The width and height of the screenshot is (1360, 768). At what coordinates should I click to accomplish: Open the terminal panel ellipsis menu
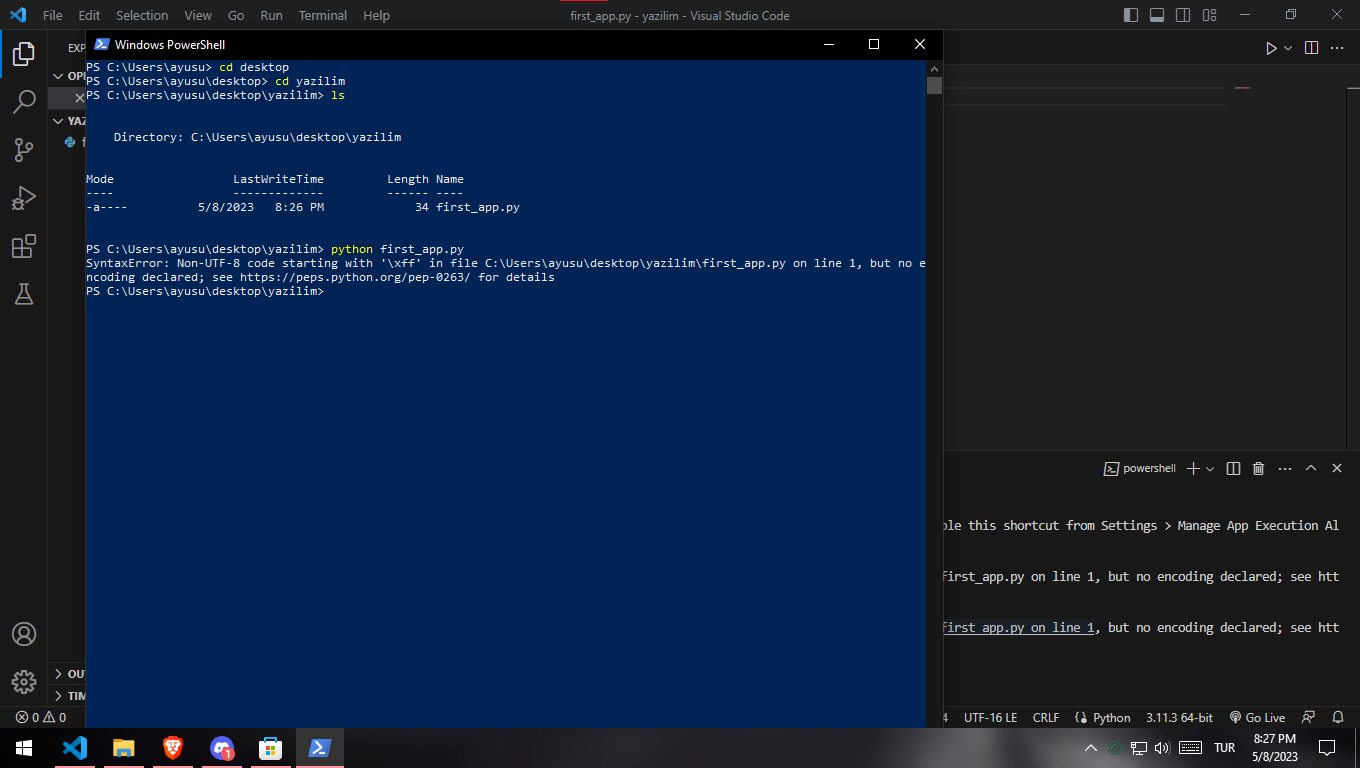[x=1285, y=468]
